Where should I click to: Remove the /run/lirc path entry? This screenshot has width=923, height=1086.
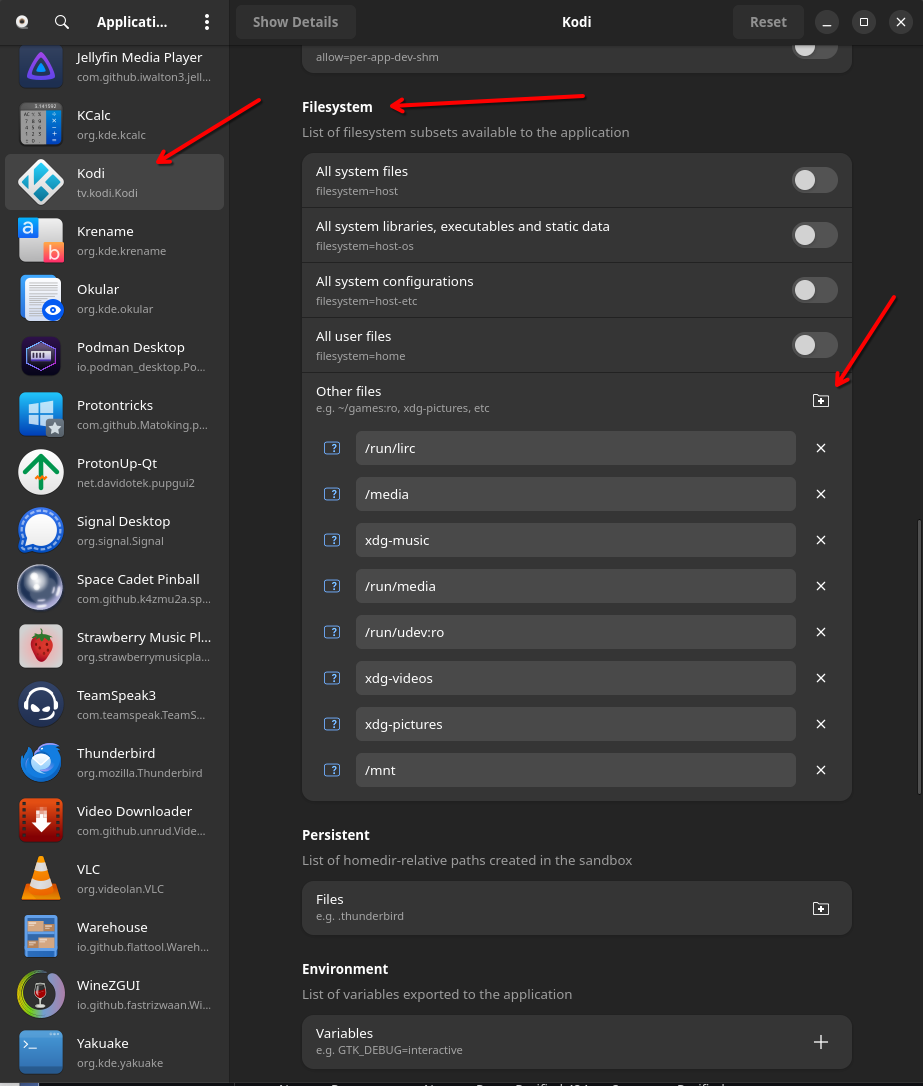[821, 448]
